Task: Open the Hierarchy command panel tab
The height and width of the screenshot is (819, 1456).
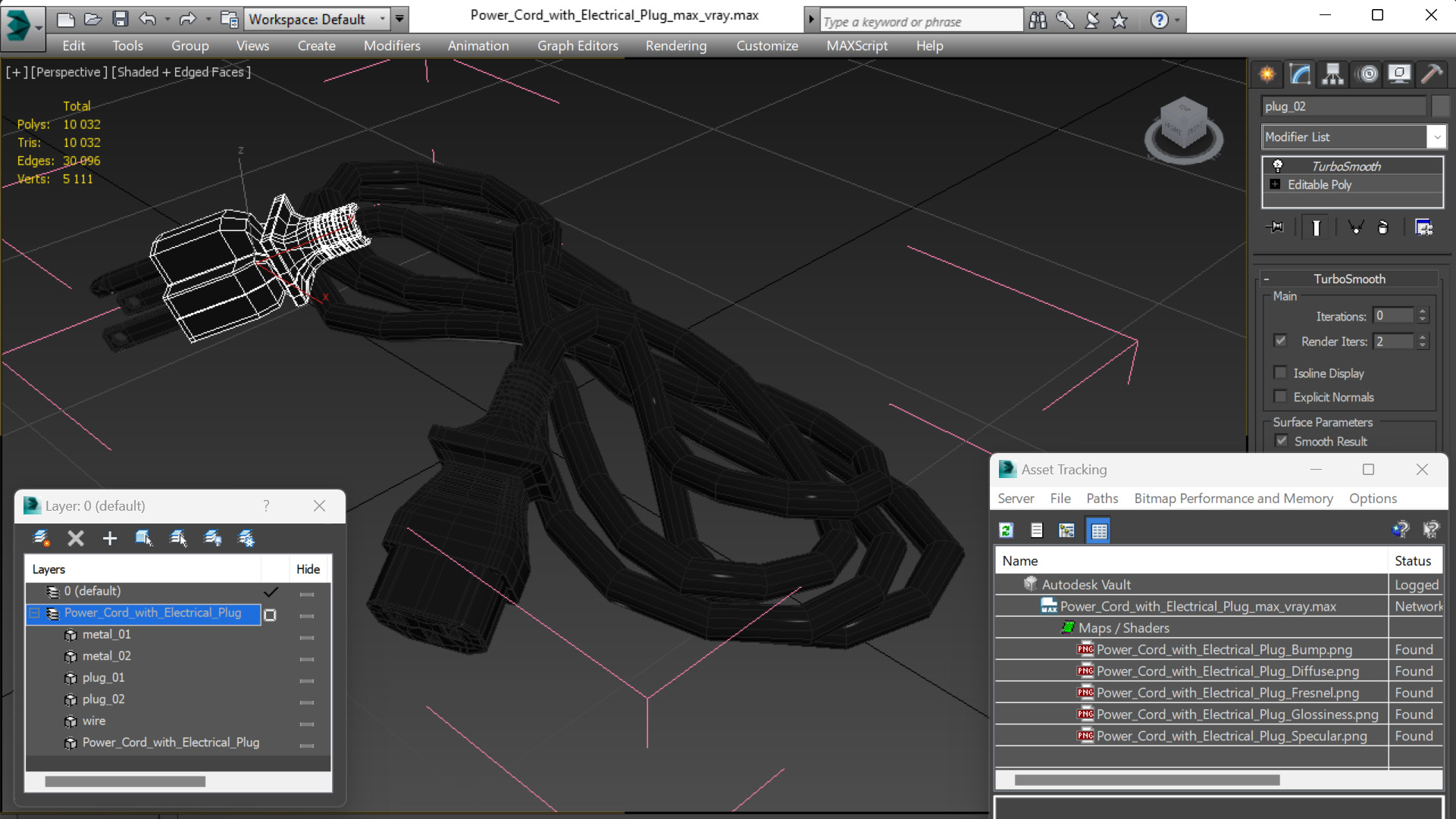Action: point(1332,73)
